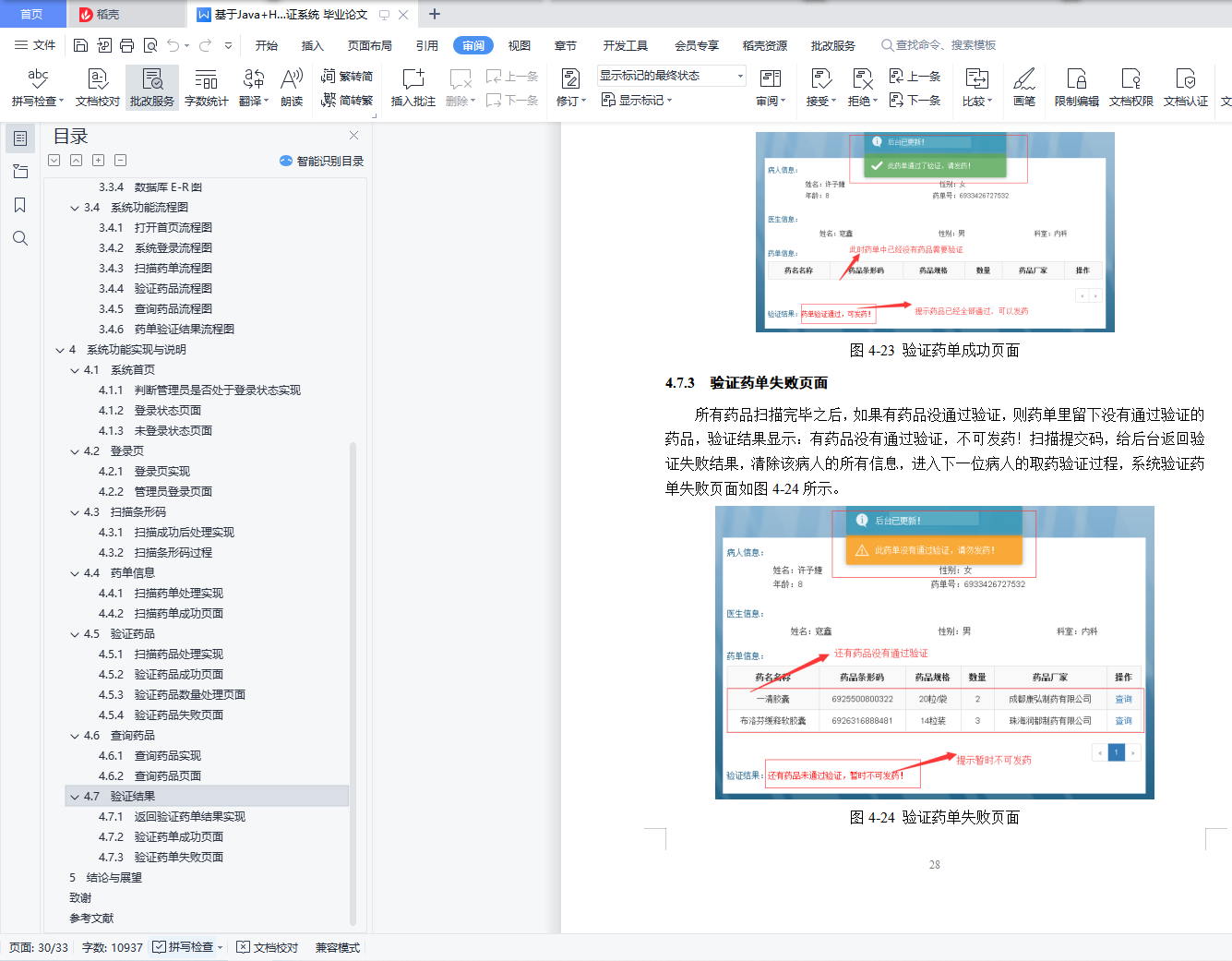Open the find magnifier in left sidebar

click(20, 238)
